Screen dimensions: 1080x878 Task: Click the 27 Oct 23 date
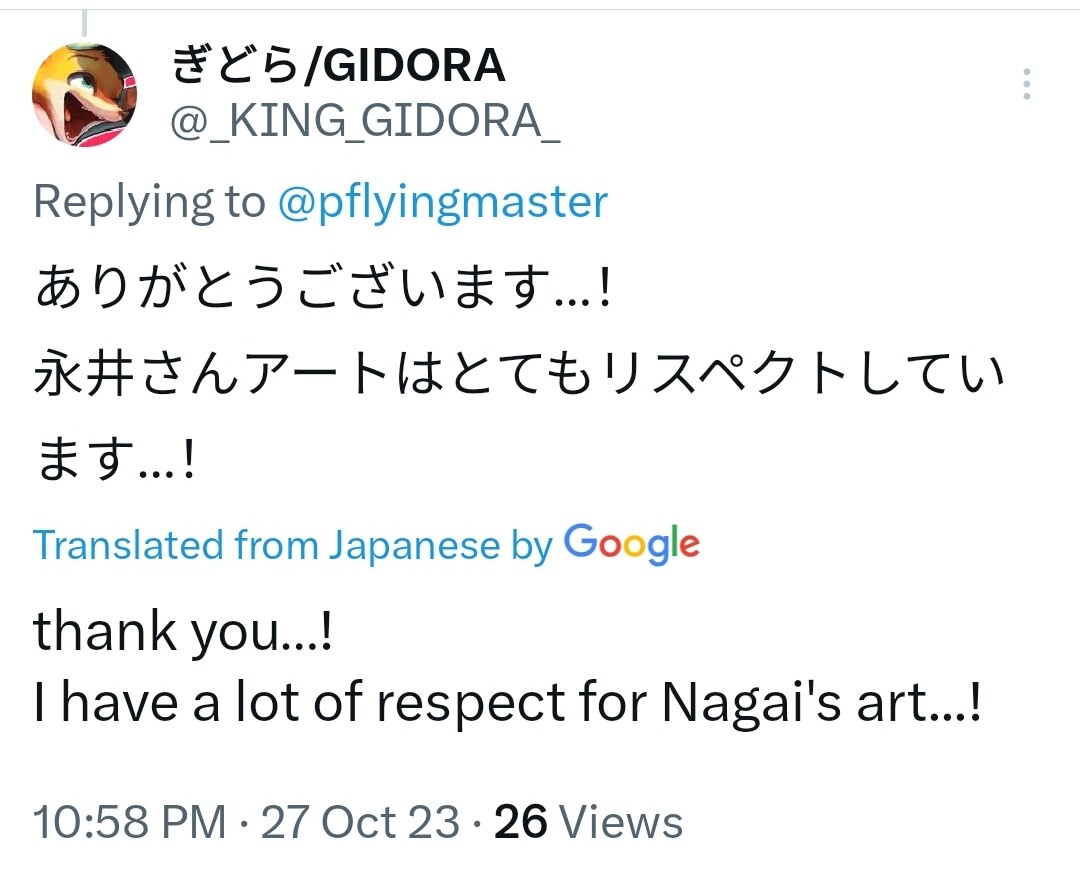coord(360,823)
